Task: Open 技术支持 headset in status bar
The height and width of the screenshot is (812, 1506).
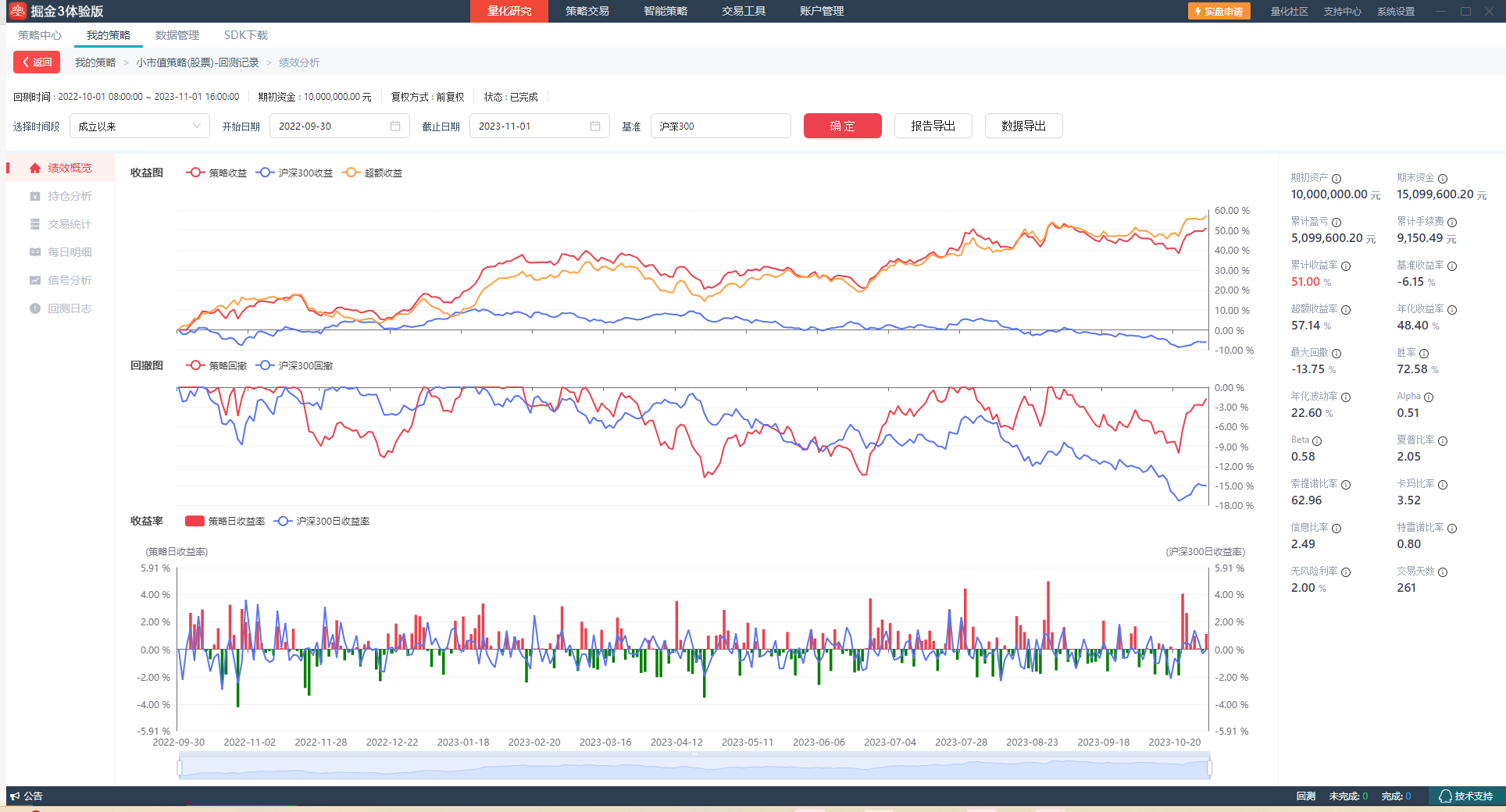Action: [x=1446, y=796]
